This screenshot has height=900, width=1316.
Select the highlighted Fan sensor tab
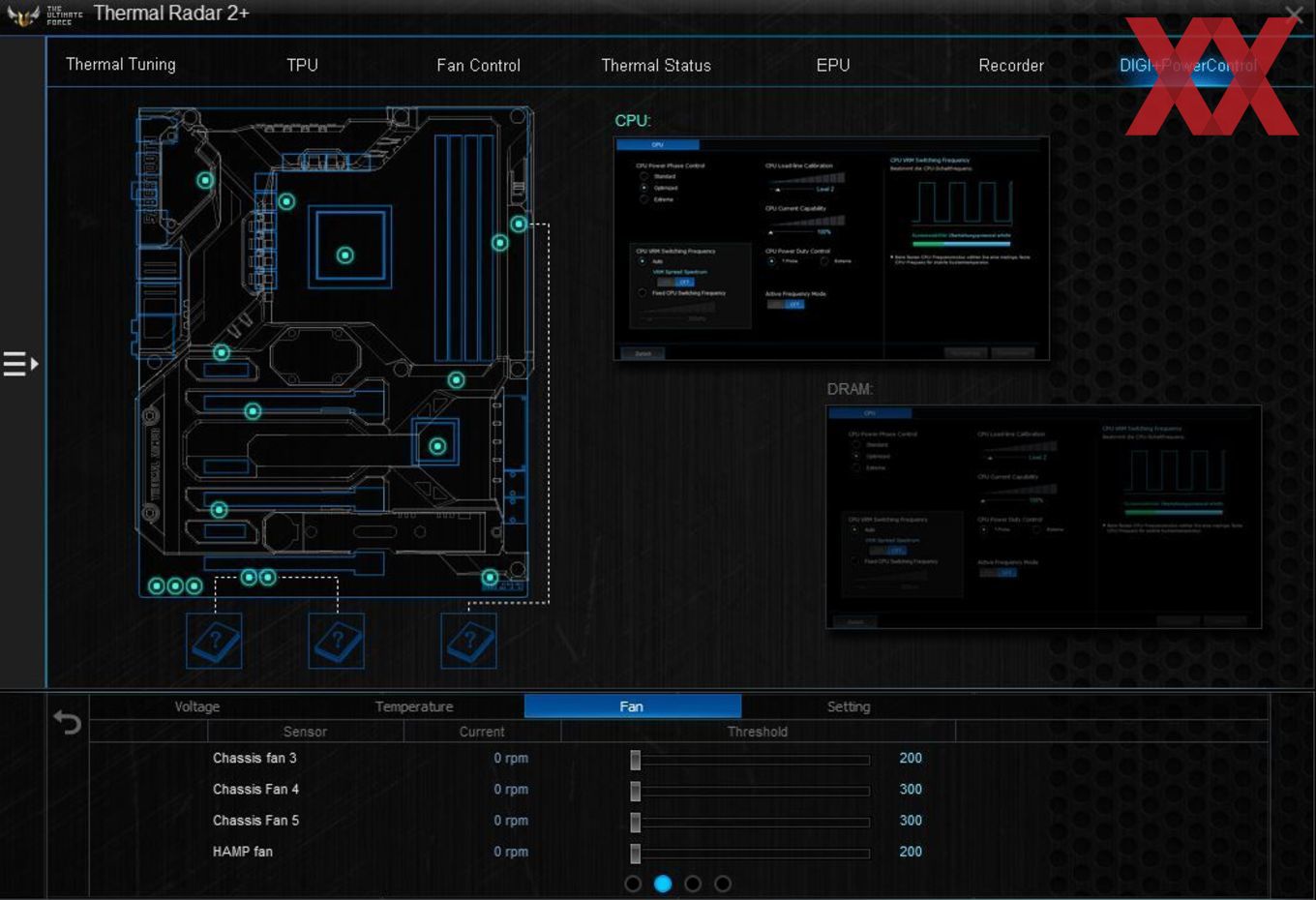point(633,706)
